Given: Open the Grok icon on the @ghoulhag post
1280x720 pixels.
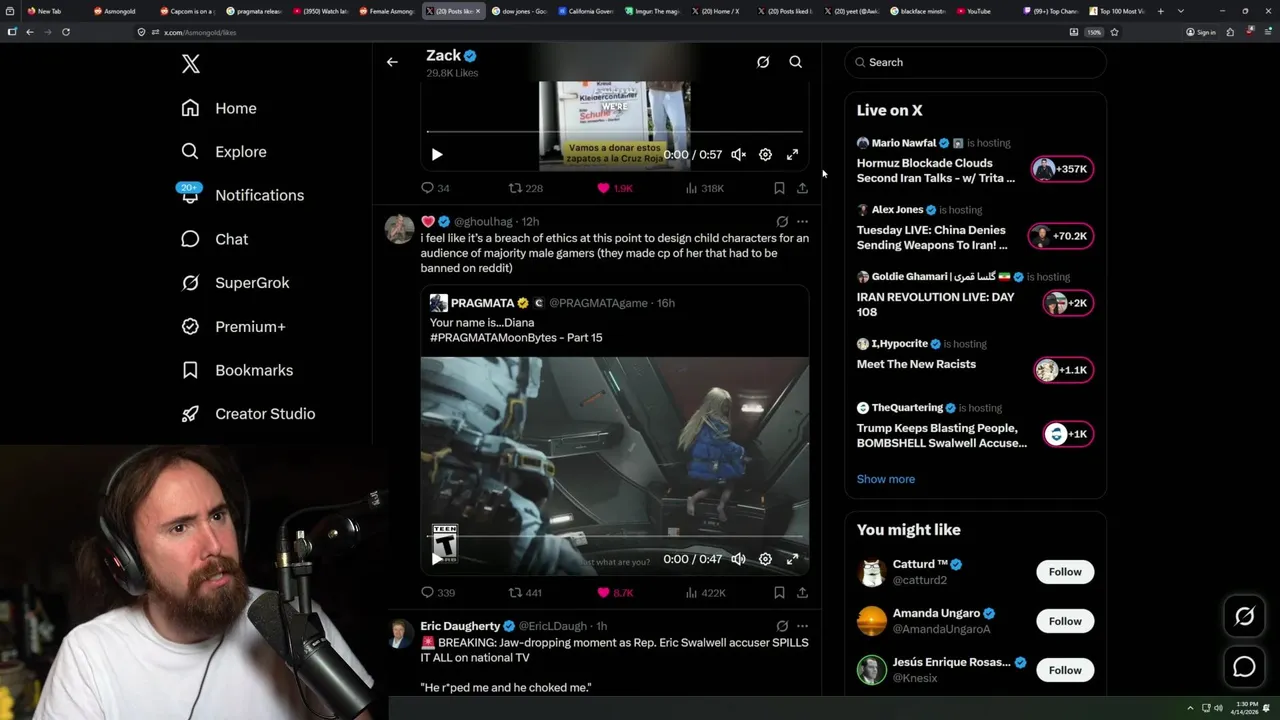Looking at the screenshot, I should click(782, 222).
